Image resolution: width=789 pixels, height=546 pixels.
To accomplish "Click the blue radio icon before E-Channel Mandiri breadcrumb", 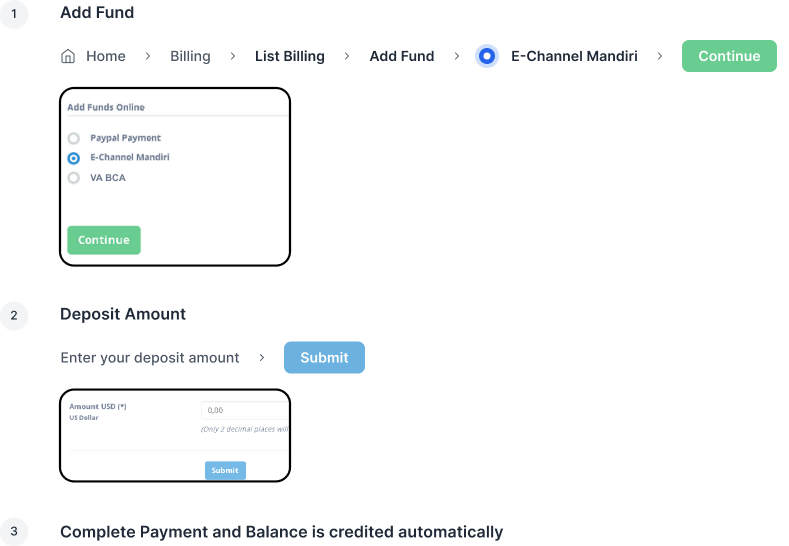I will (x=487, y=56).
